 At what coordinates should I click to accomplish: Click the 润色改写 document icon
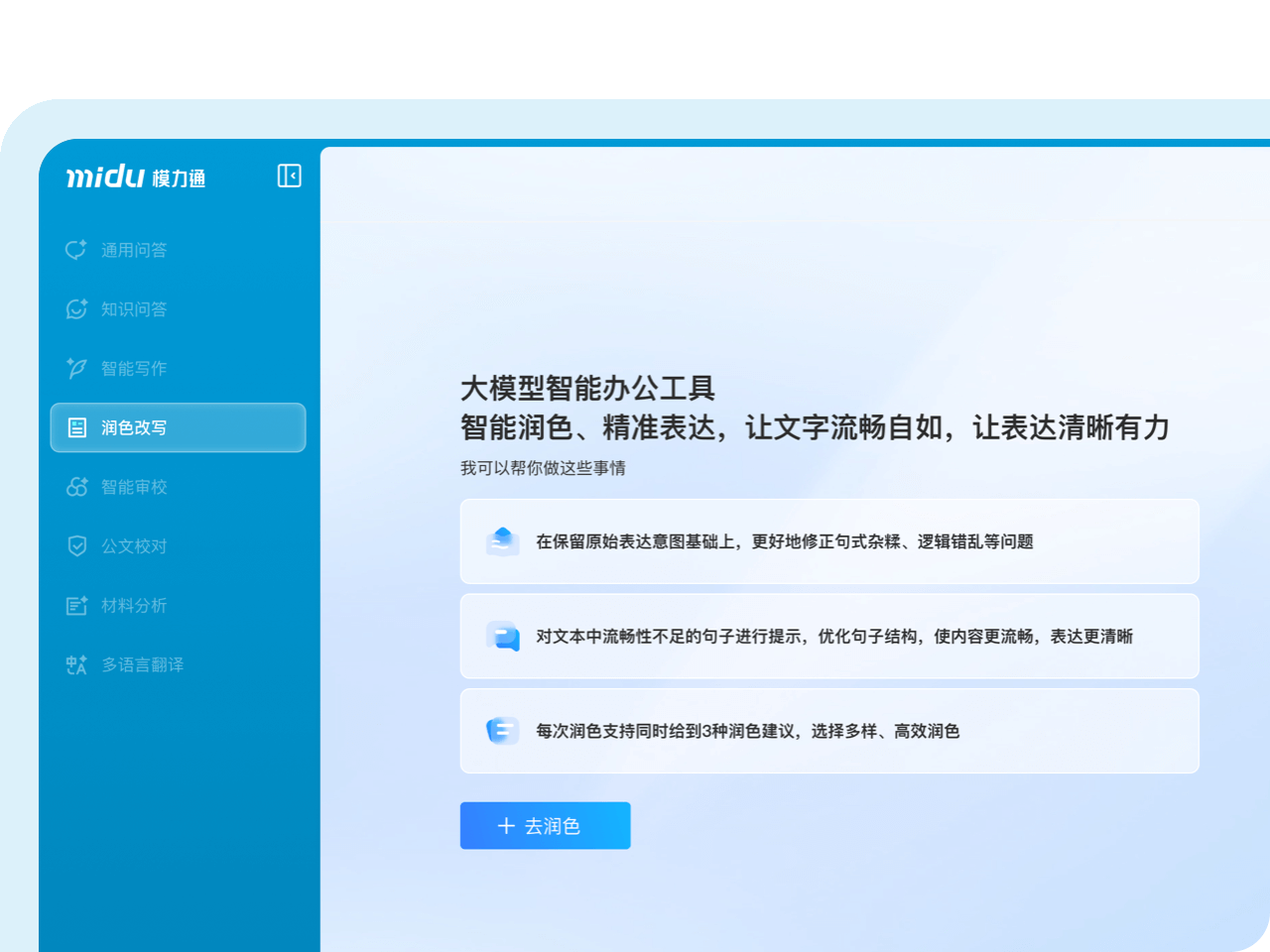(76, 427)
